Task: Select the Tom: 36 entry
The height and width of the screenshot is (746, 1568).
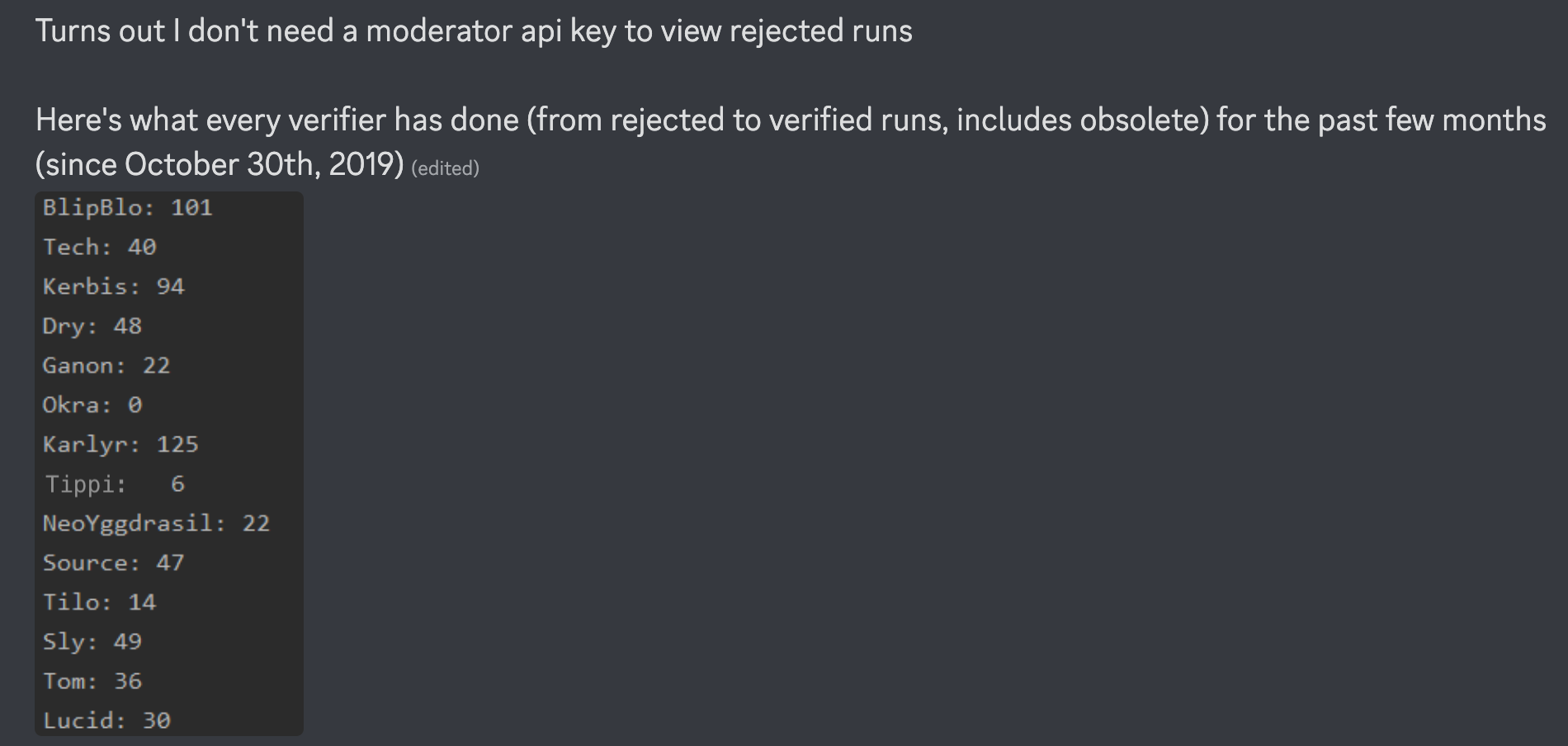Action: pos(92,682)
